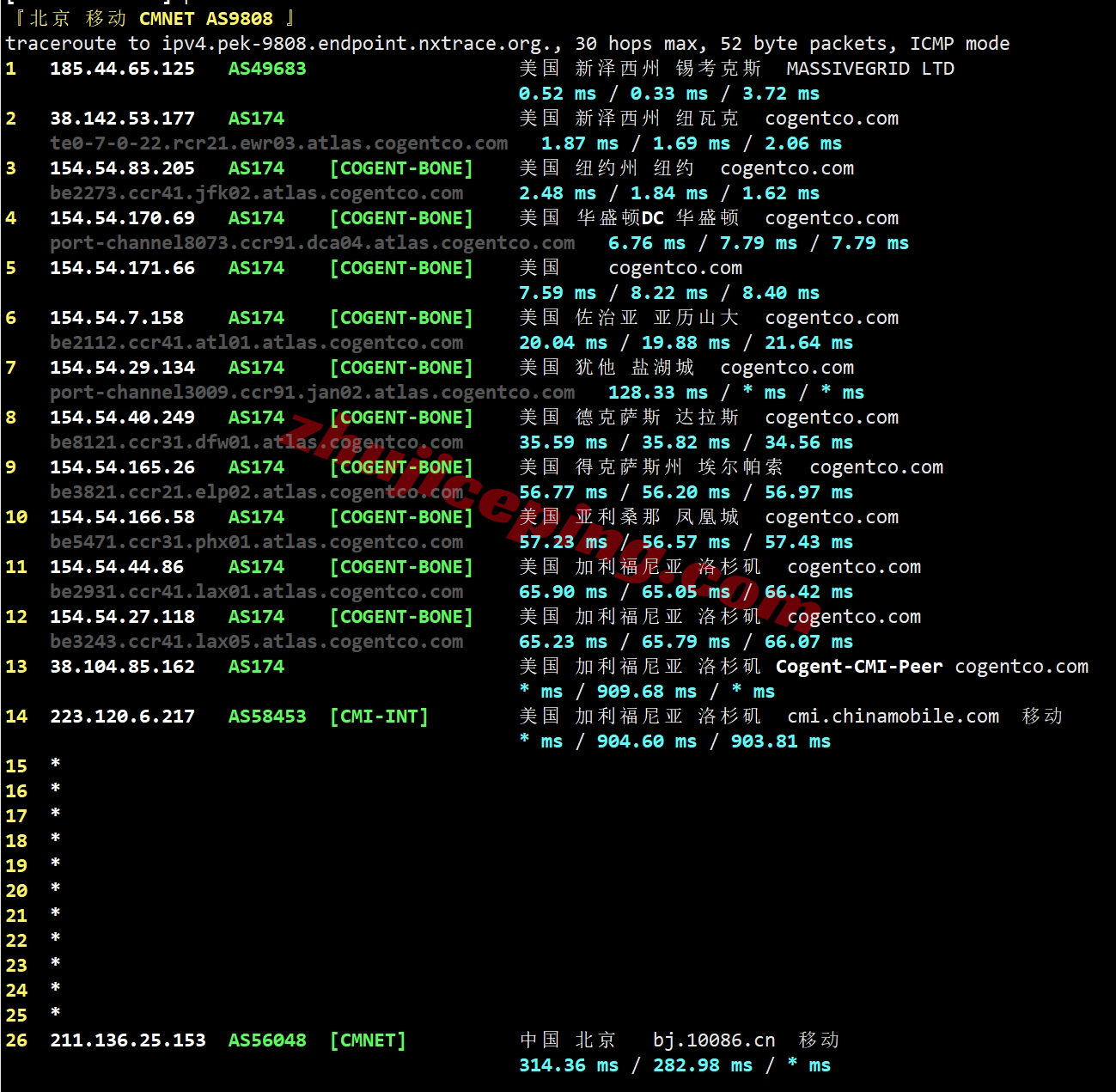Viewport: 1116px width, 1092px height.
Task: Click hop number 15
Action: click(x=16, y=766)
